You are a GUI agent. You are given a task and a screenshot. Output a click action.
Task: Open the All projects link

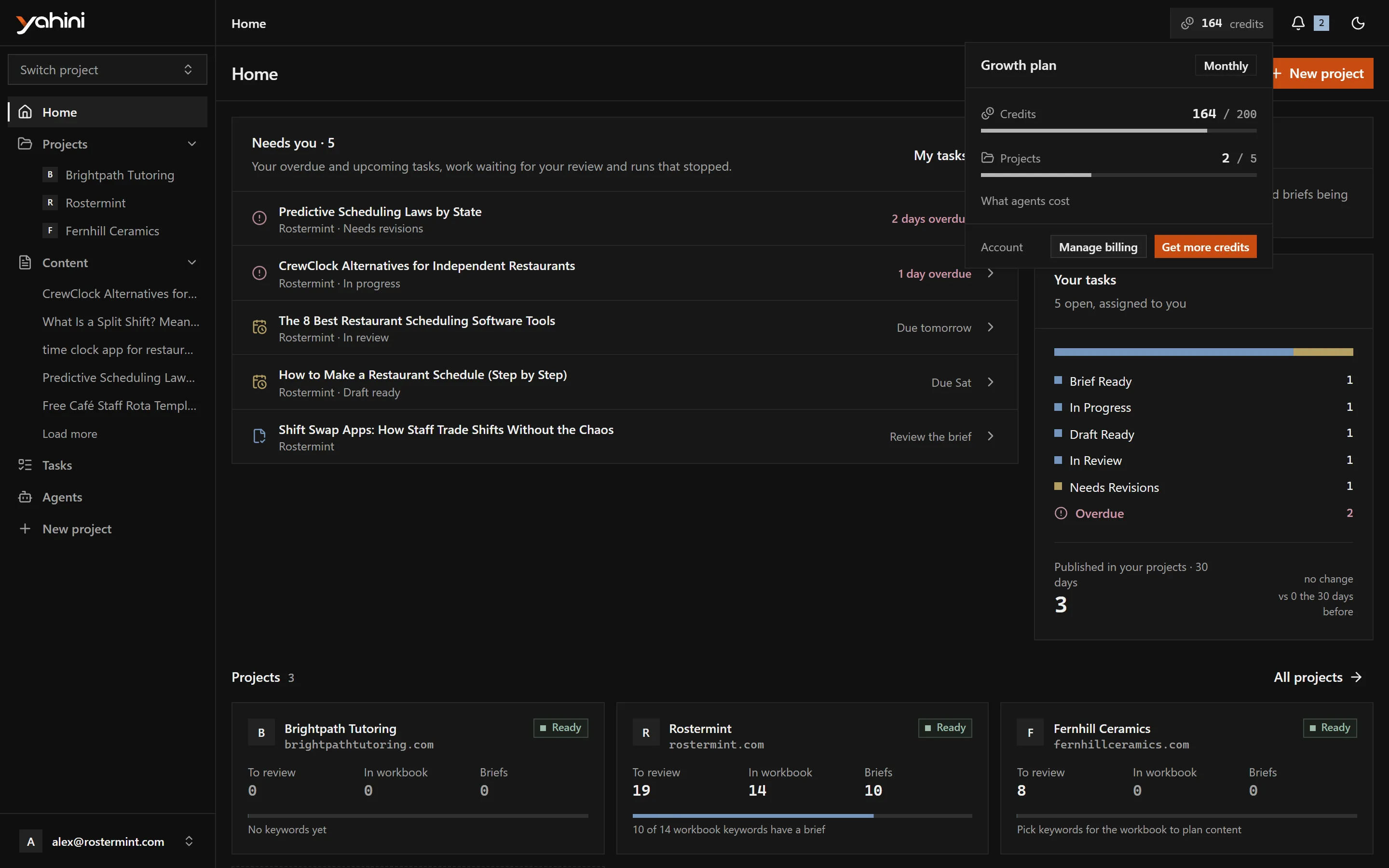(1317, 678)
